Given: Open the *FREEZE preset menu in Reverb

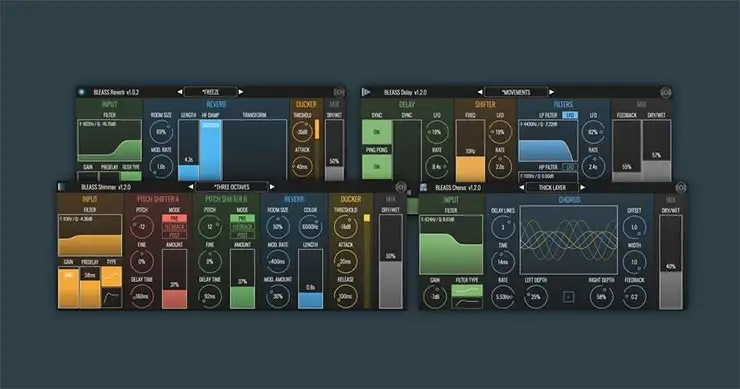Looking at the screenshot, I should [x=210, y=92].
